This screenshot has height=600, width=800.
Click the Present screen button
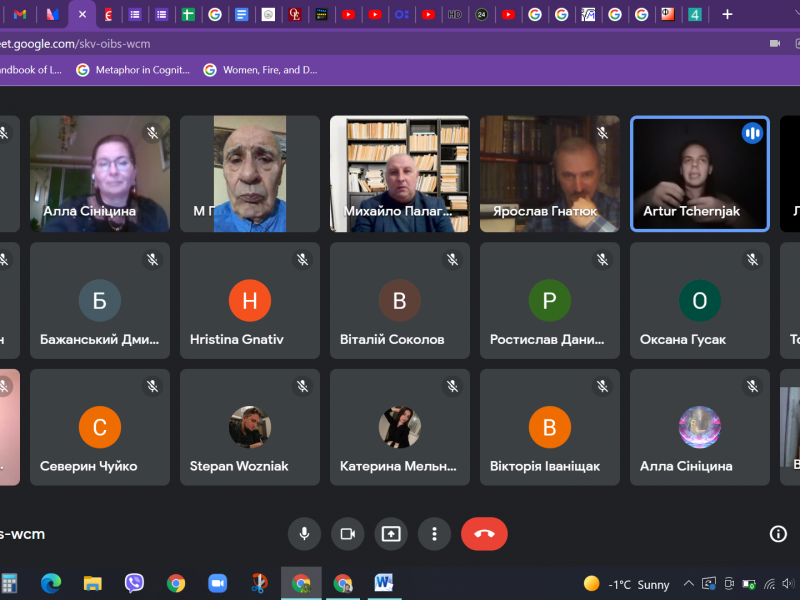[391, 534]
